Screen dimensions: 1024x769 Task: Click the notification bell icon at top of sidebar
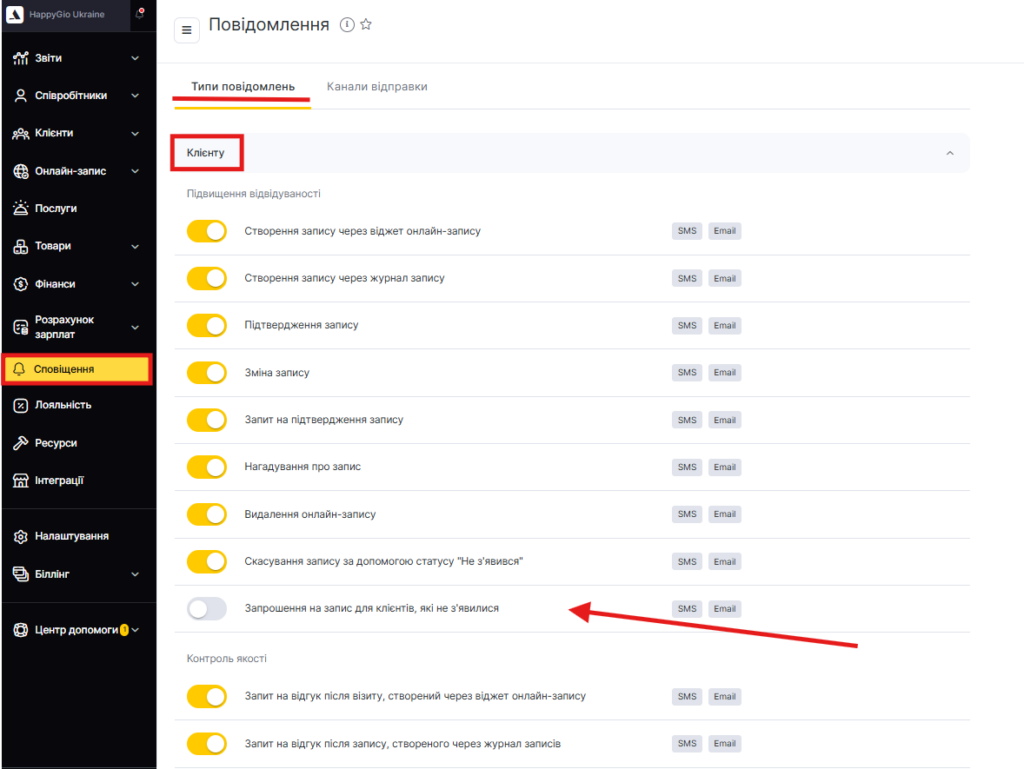(x=139, y=14)
